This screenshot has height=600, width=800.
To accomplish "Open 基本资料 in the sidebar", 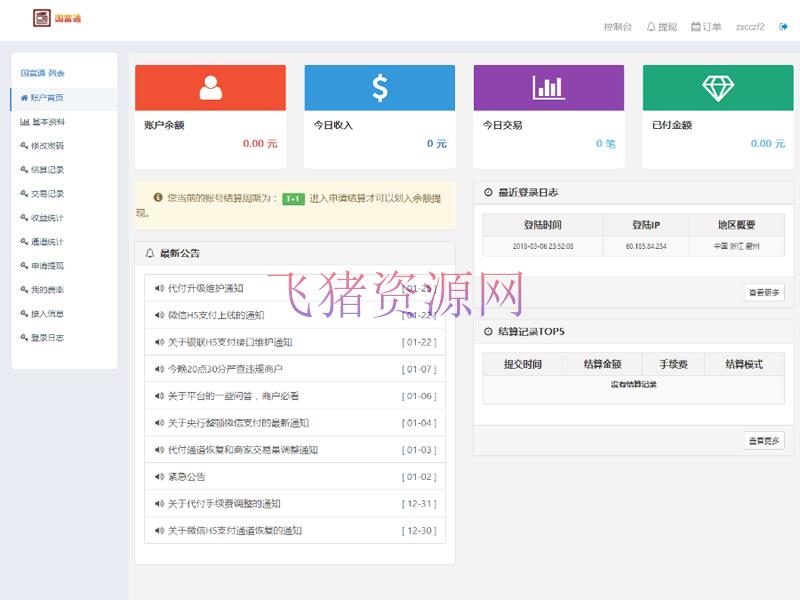I will [x=64, y=122].
